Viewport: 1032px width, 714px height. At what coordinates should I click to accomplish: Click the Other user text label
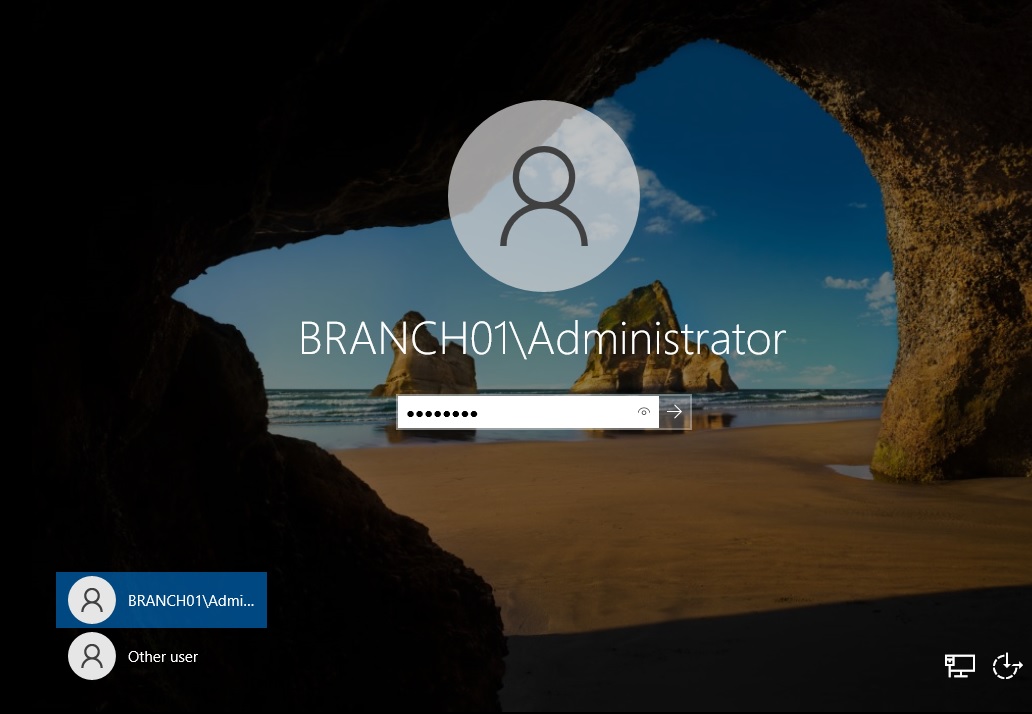[x=163, y=657]
